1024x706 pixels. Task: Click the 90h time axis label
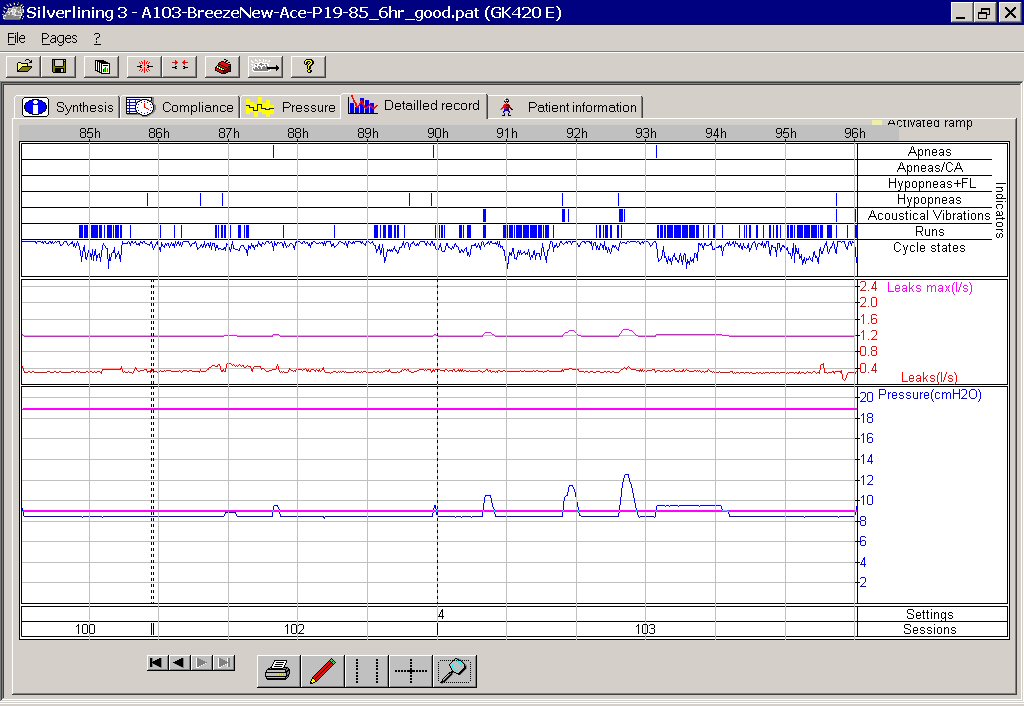pyautogui.click(x=438, y=133)
